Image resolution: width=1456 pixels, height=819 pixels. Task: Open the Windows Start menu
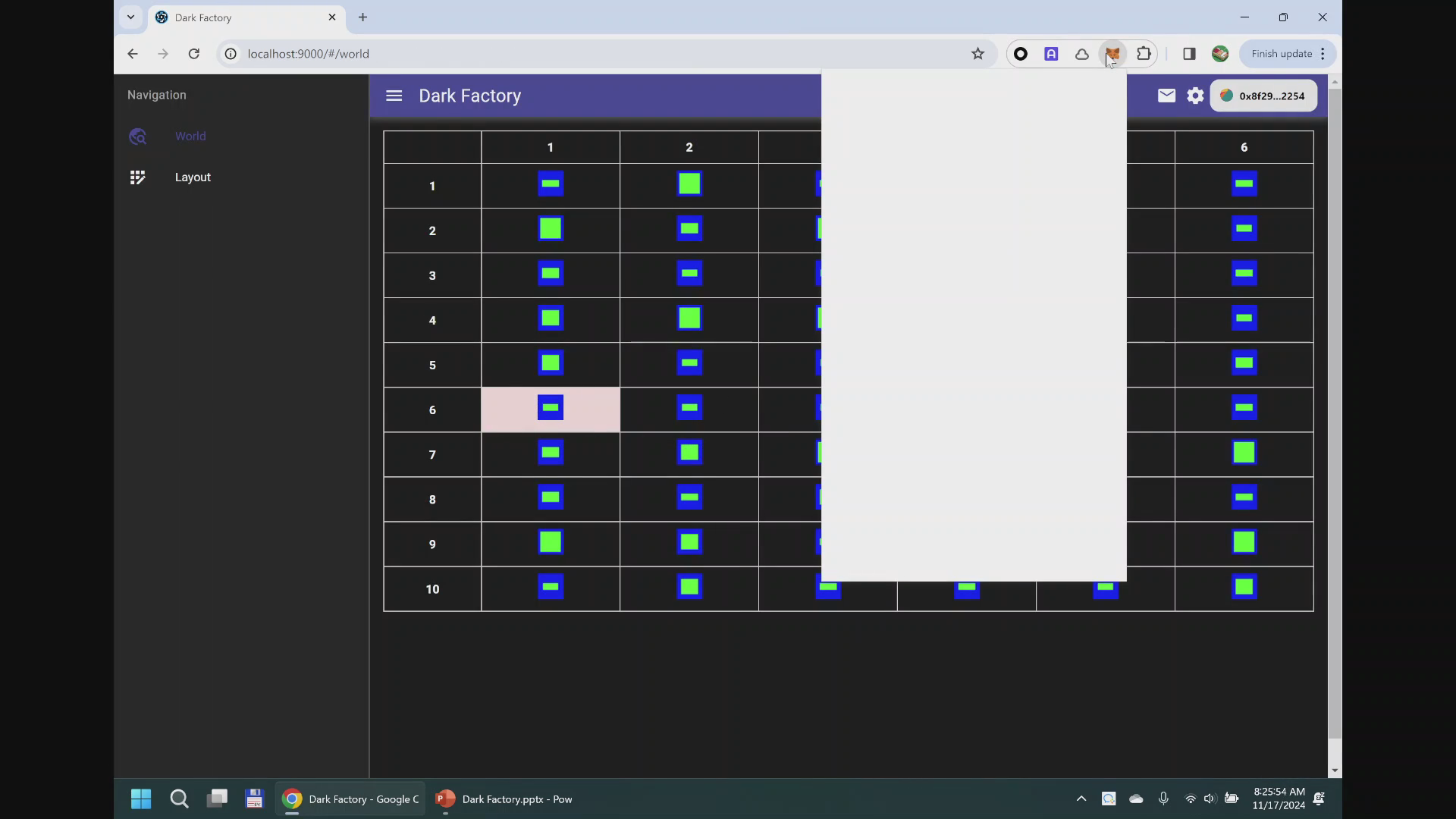coord(141,799)
